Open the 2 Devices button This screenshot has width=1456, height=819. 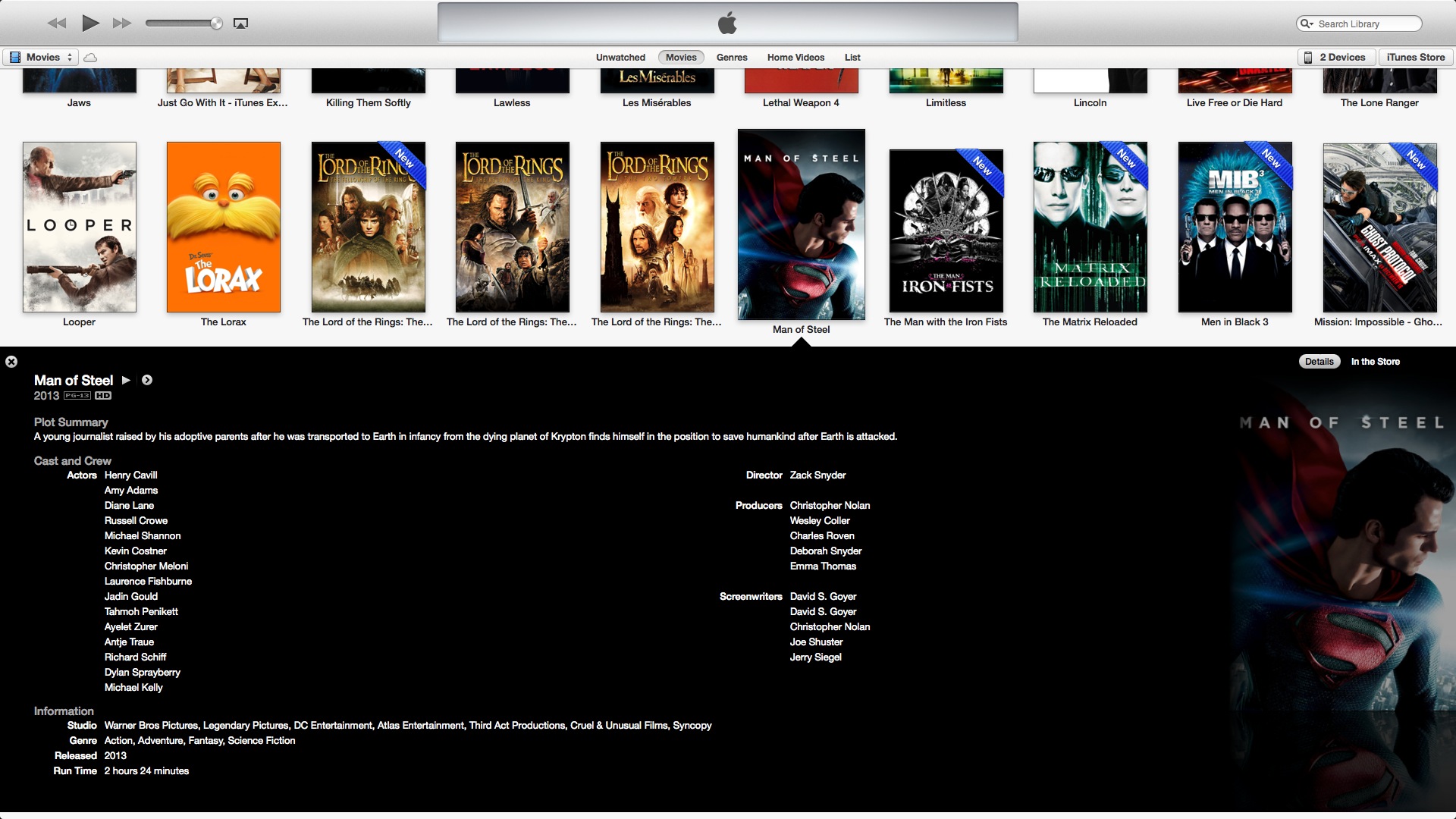click(1335, 57)
